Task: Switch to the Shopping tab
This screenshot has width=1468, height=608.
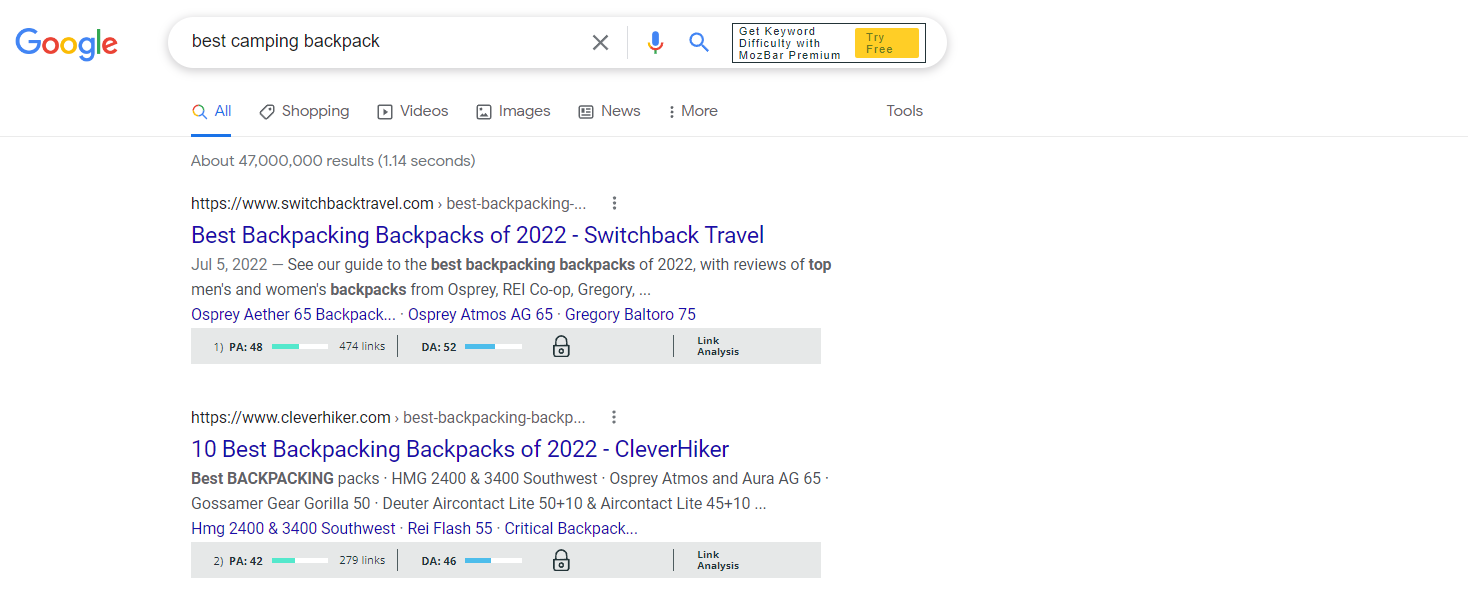Action: coord(304,111)
